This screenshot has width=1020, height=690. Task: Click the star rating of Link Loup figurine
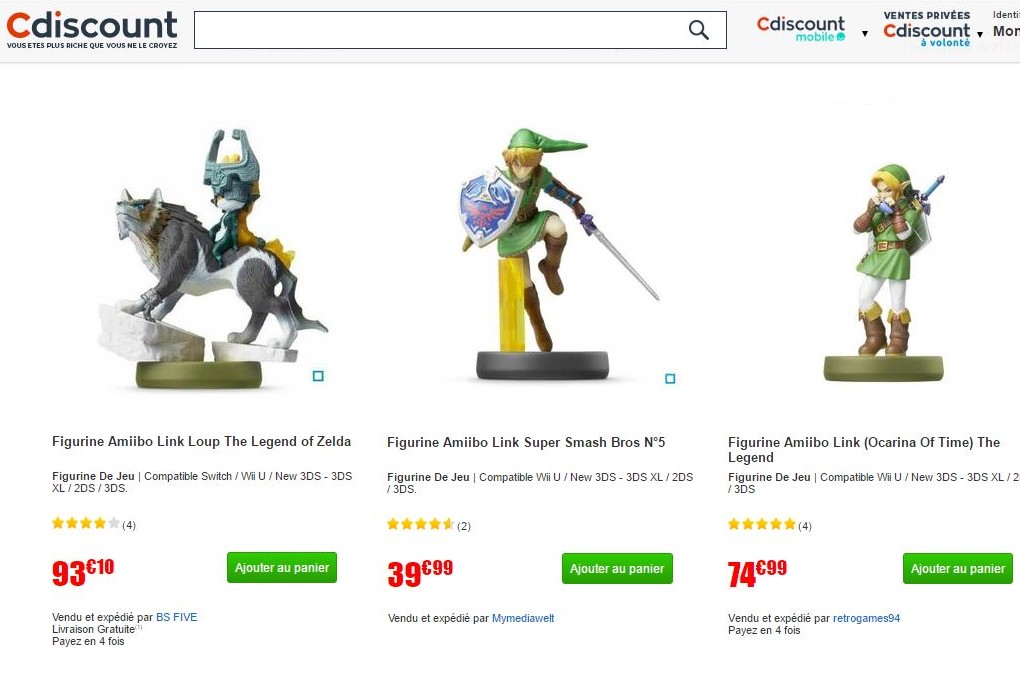86,524
